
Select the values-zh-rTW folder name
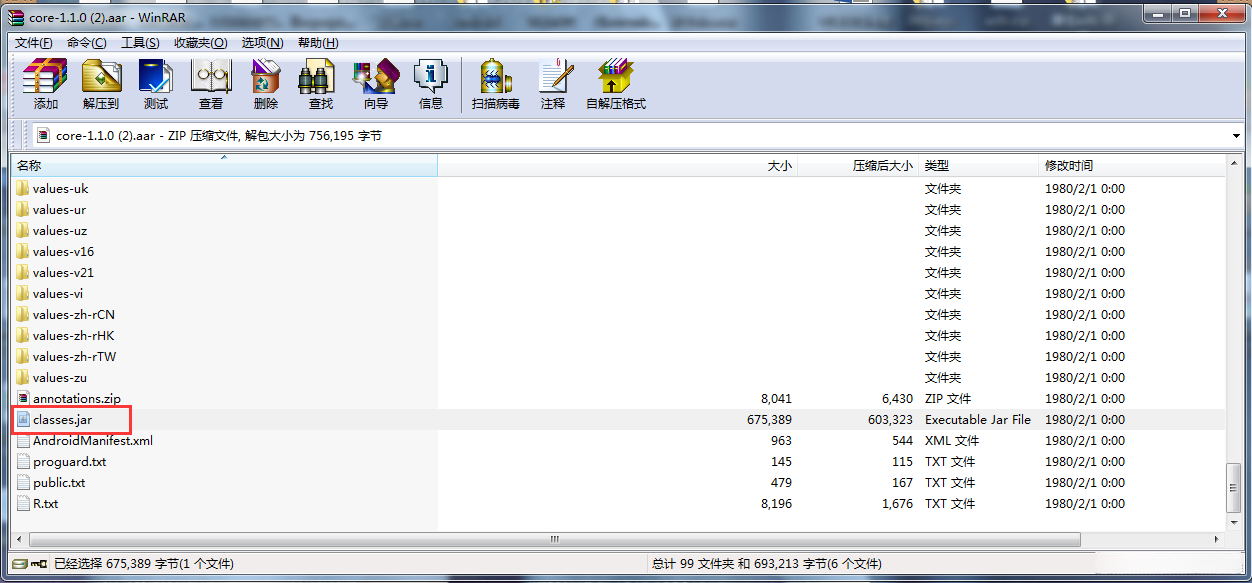74,357
